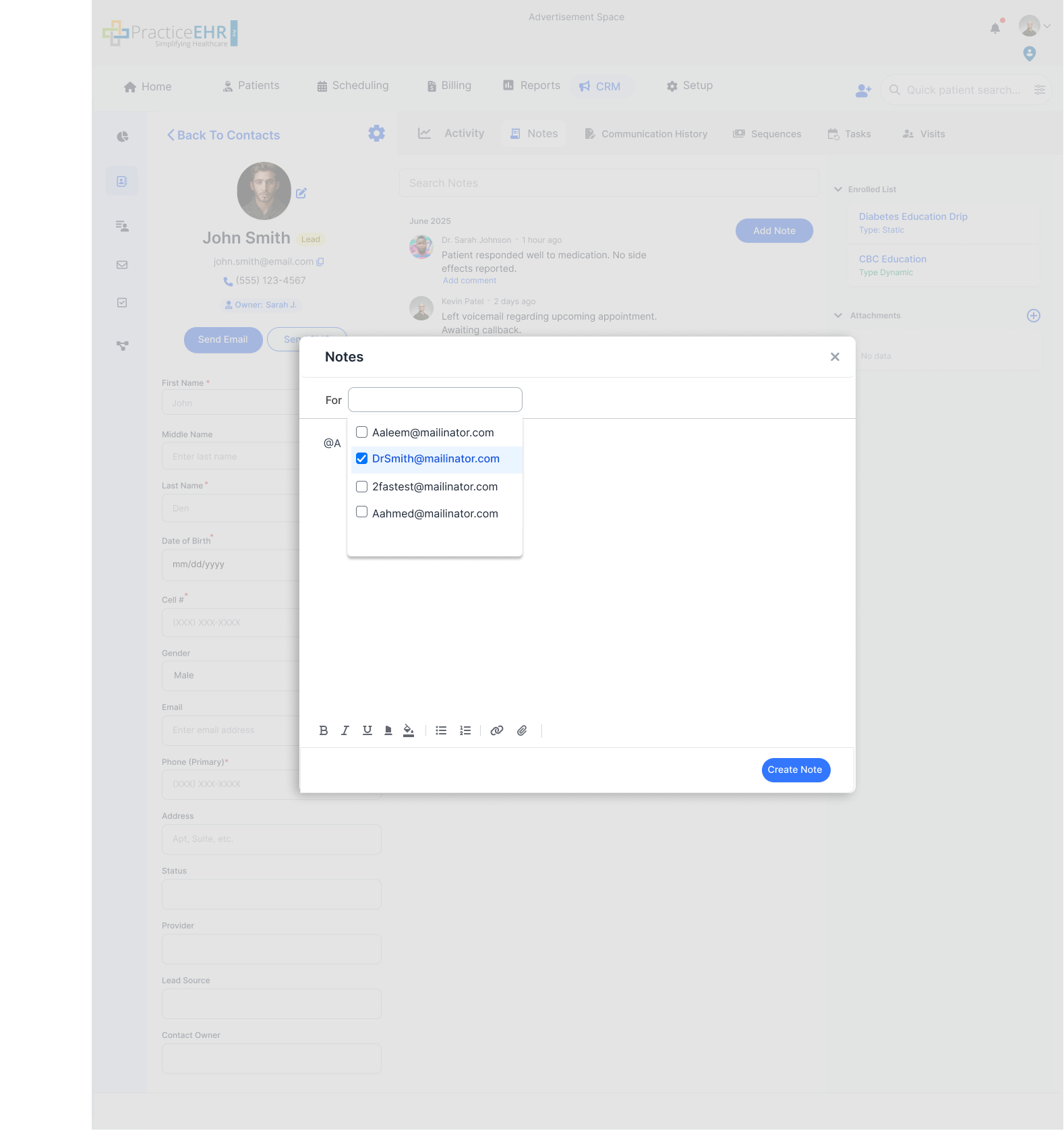The width and height of the screenshot is (1064, 1131).
Task: Open the Provider dropdown
Action: (272, 949)
